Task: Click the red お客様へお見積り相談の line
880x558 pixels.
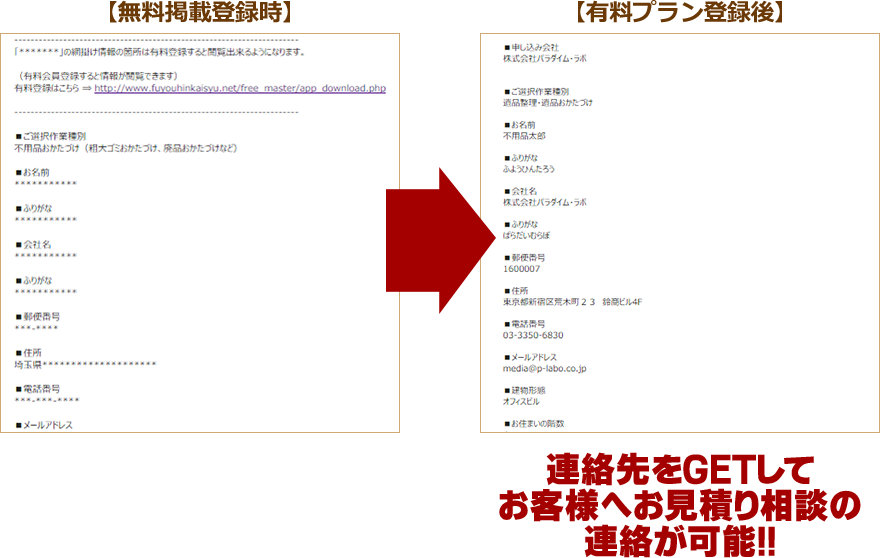Action: coord(680,506)
